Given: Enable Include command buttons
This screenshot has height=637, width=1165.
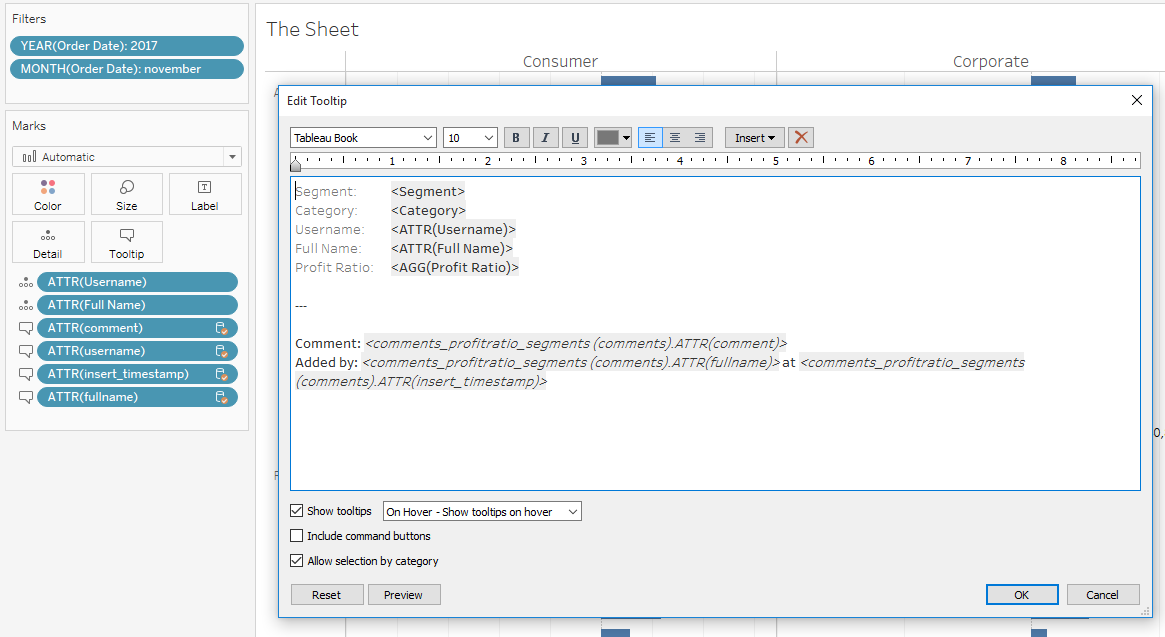Looking at the screenshot, I should point(296,535).
